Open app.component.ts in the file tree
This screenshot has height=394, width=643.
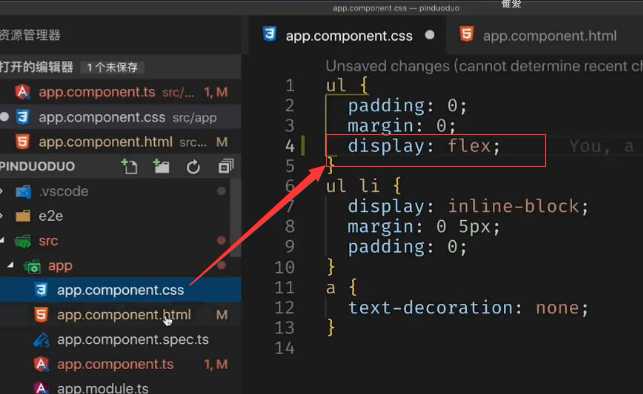(x=121, y=364)
